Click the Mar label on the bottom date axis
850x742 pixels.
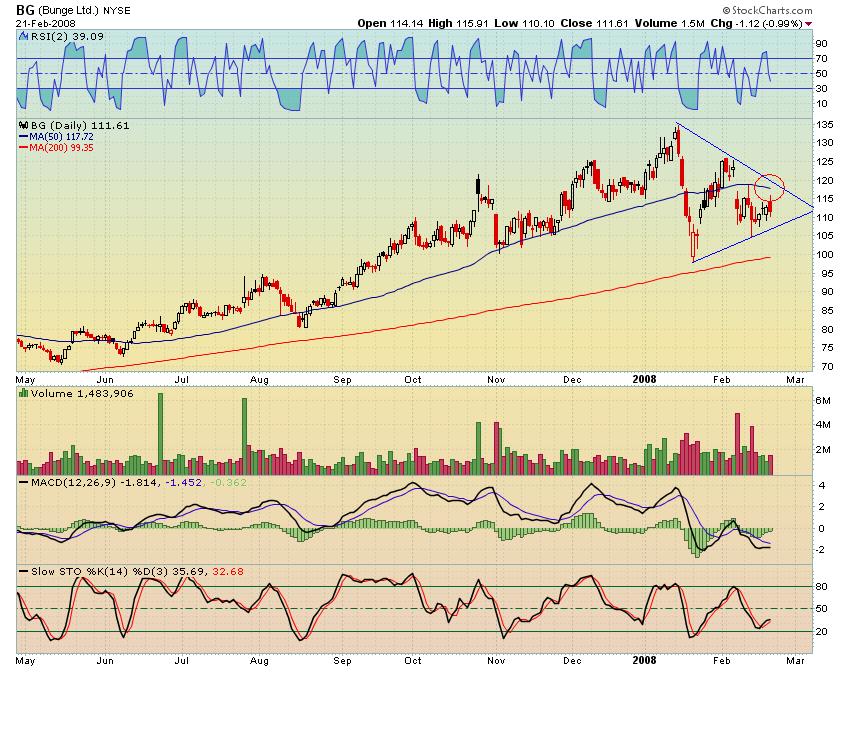click(795, 661)
